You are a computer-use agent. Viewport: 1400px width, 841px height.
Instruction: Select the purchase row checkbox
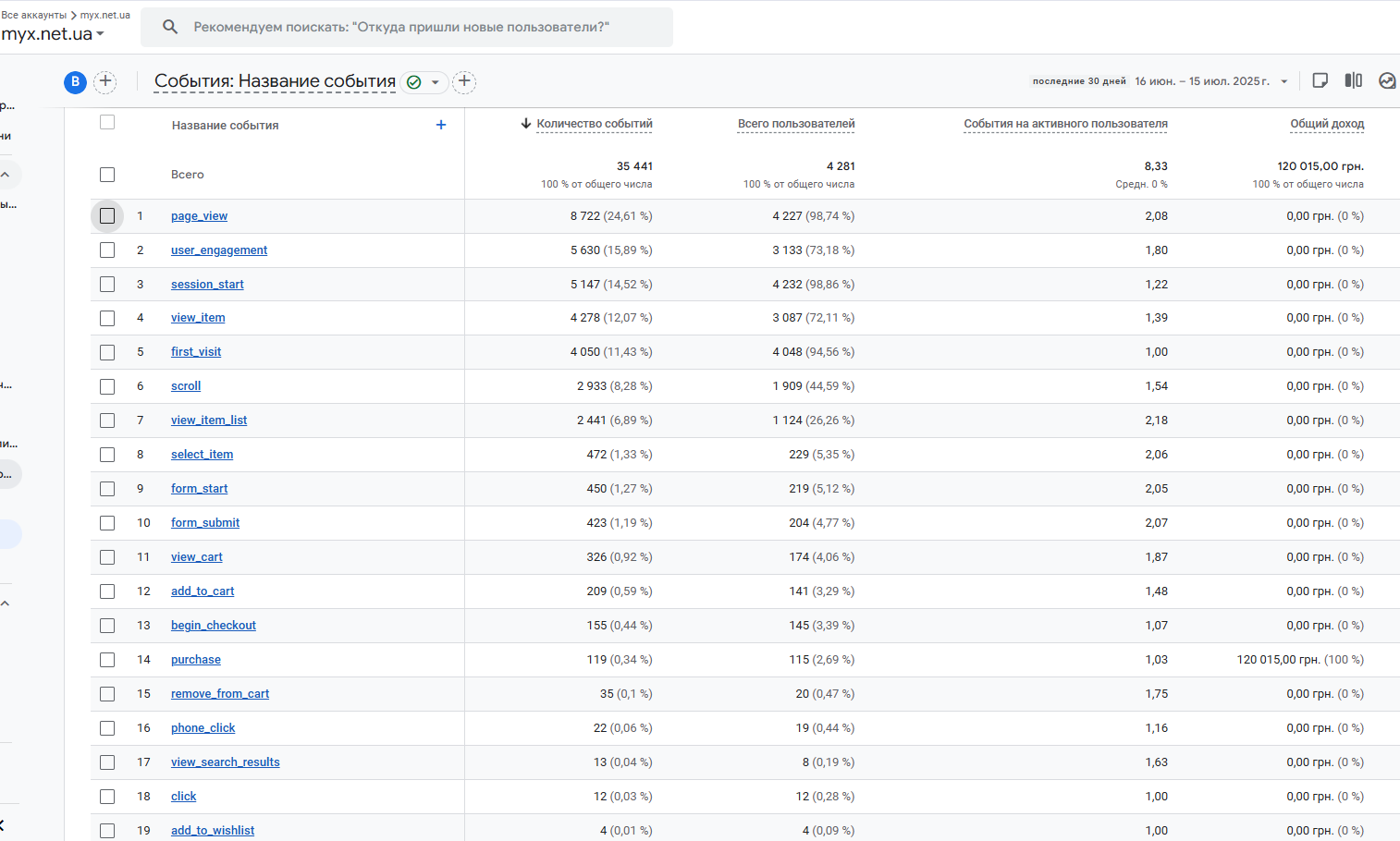tap(107, 660)
